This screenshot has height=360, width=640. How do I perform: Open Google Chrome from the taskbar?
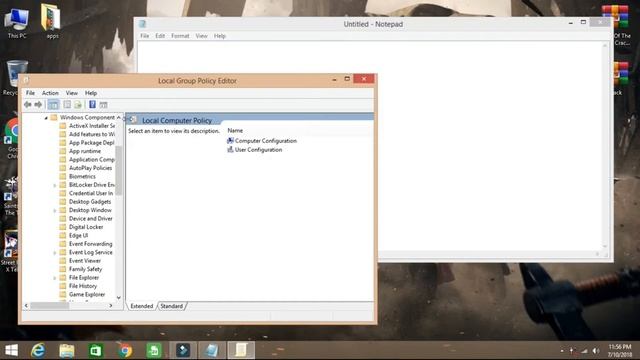pos(125,350)
